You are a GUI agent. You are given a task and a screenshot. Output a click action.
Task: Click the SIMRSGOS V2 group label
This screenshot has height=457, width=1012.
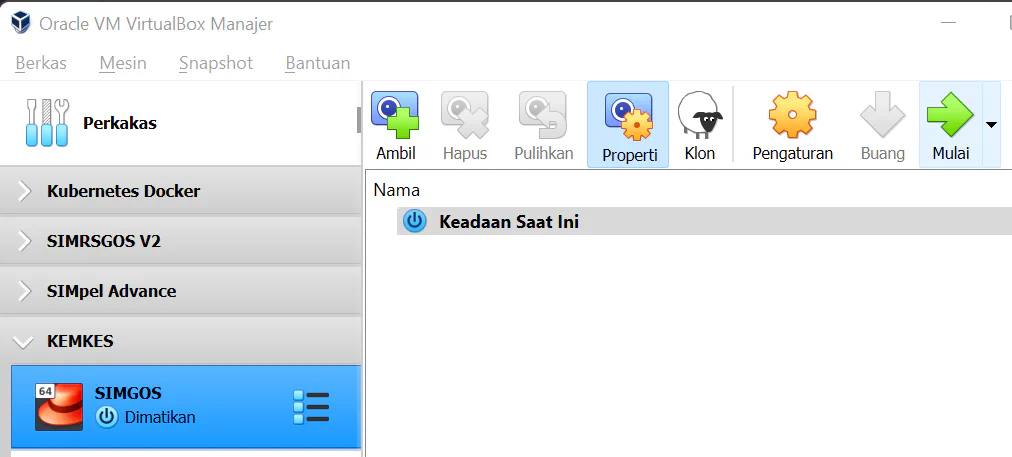click(104, 241)
